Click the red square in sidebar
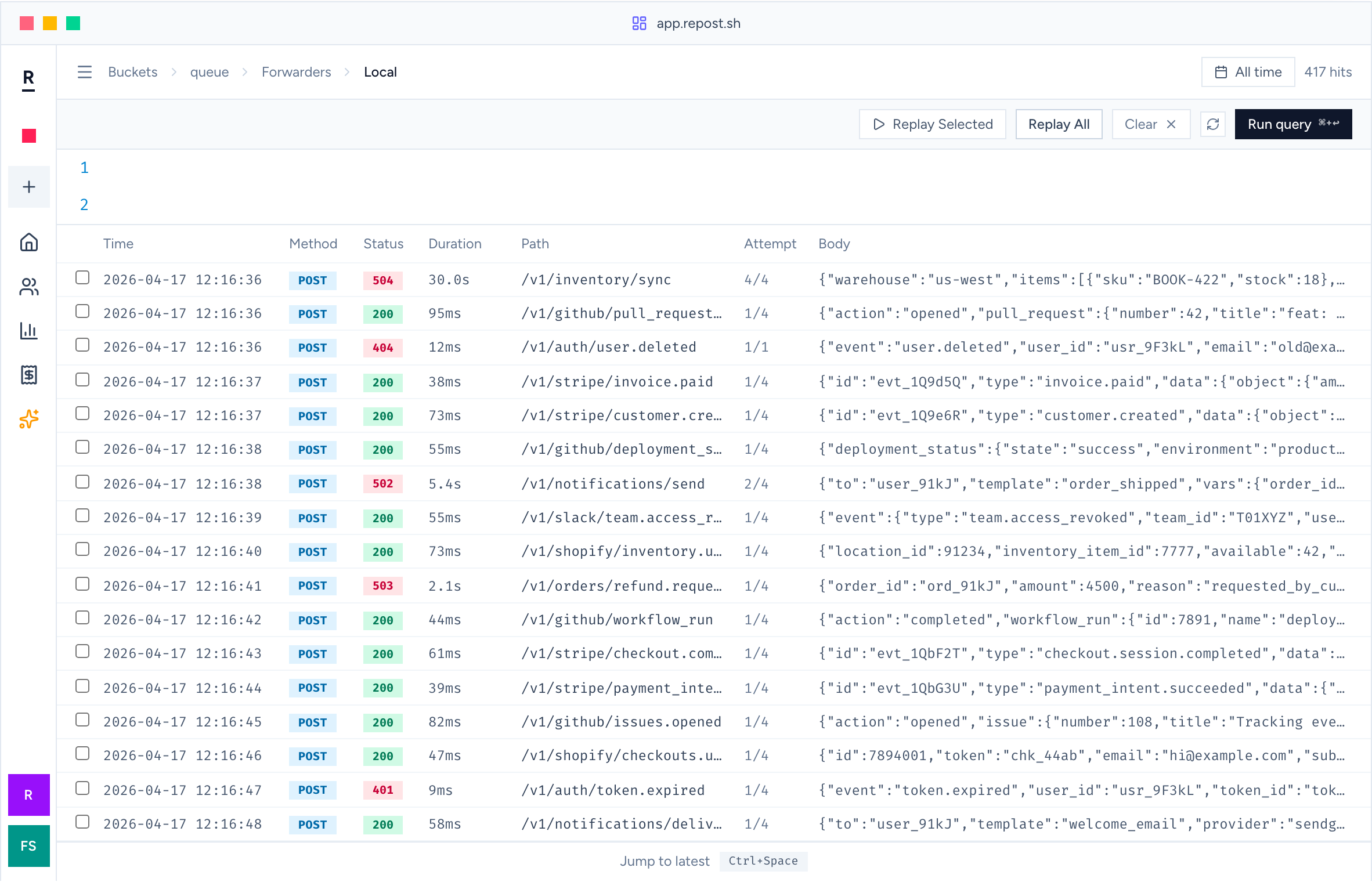Viewport: 1372px width, 882px height. point(29,136)
